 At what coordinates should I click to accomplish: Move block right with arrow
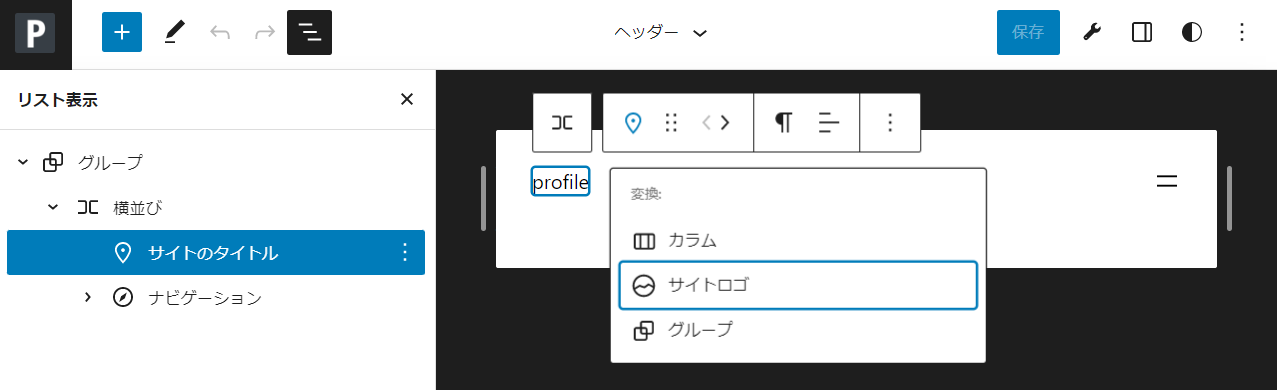tap(725, 122)
